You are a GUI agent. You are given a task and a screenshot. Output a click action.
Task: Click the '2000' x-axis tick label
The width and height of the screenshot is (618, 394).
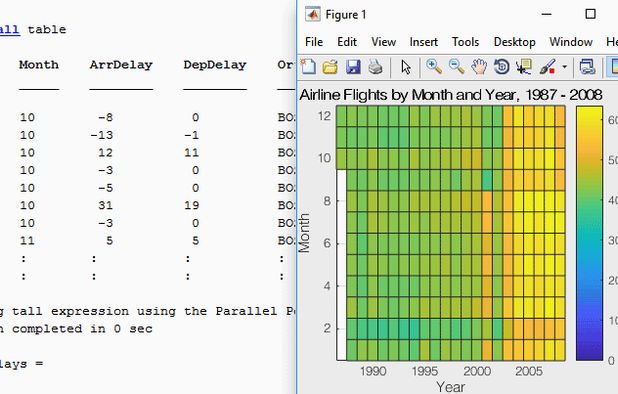477,371
